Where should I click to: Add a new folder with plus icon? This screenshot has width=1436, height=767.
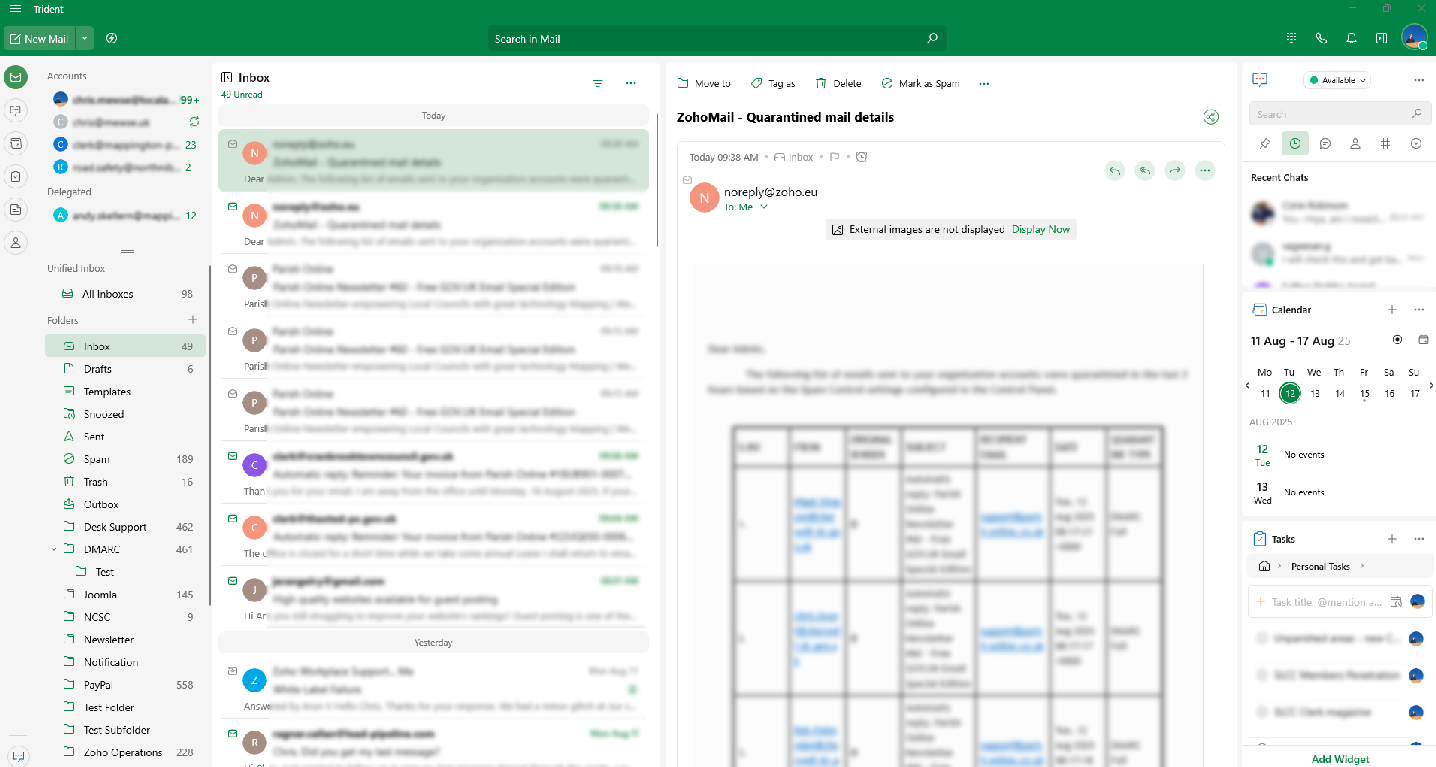[x=193, y=320]
